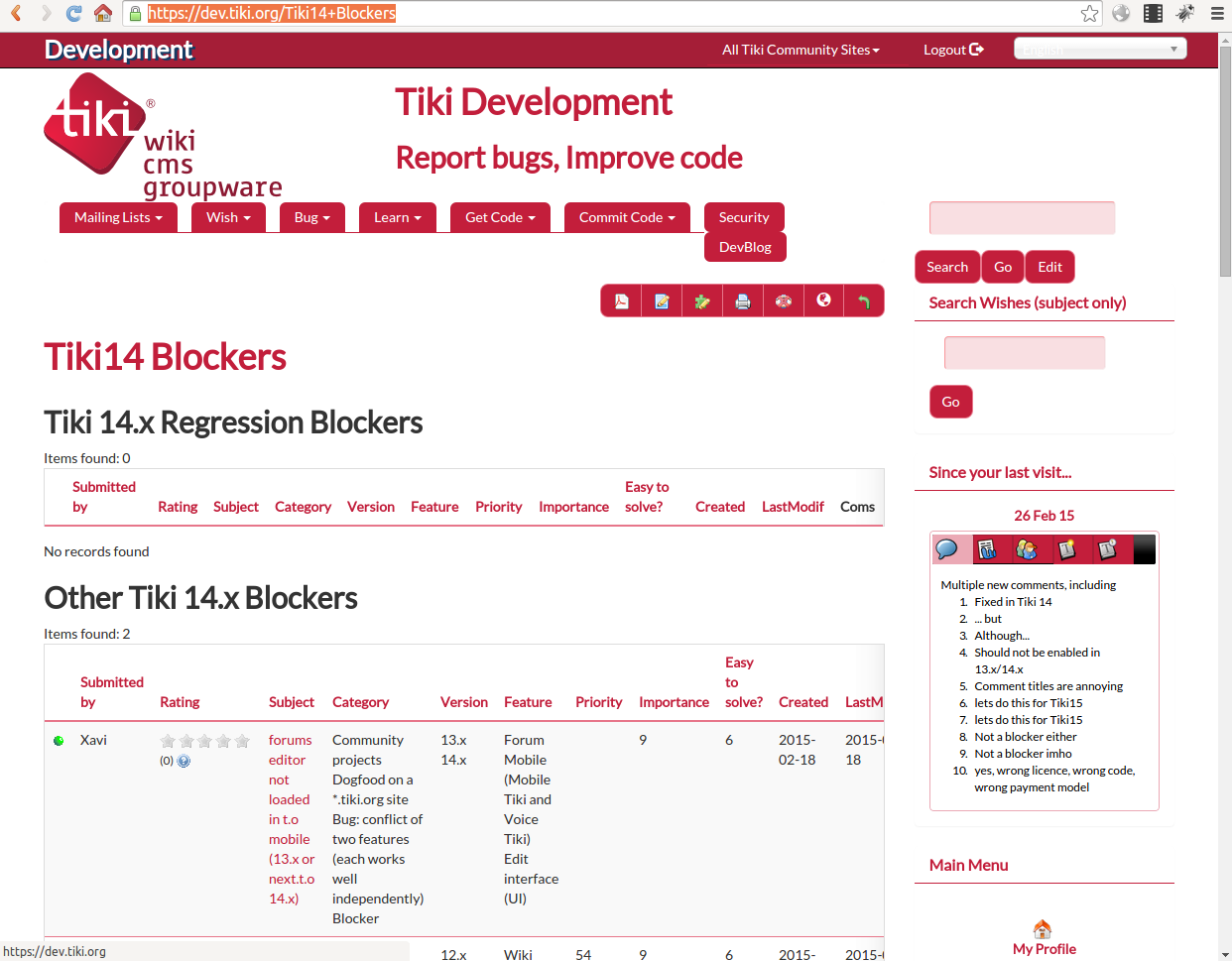Click the printer icon in page toolbar

click(x=743, y=301)
